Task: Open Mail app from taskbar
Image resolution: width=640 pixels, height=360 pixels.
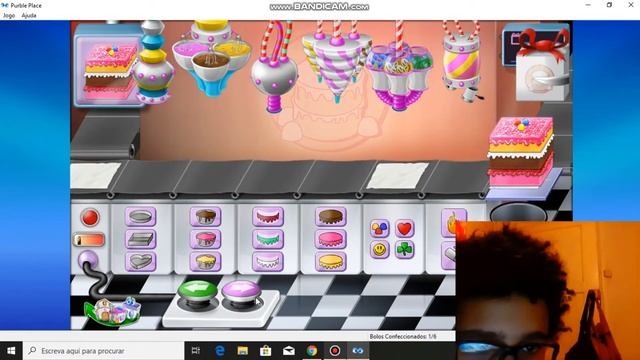Action: tap(289, 351)
